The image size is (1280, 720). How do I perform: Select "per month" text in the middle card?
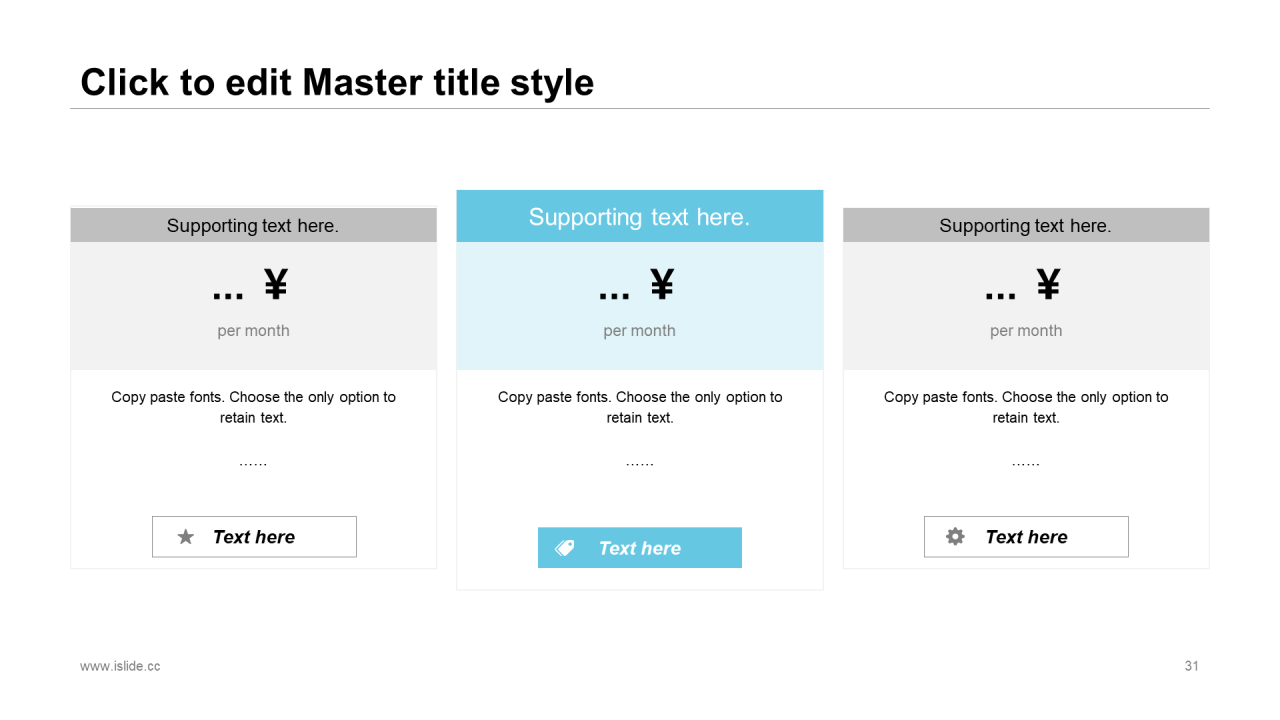[639, 331]
